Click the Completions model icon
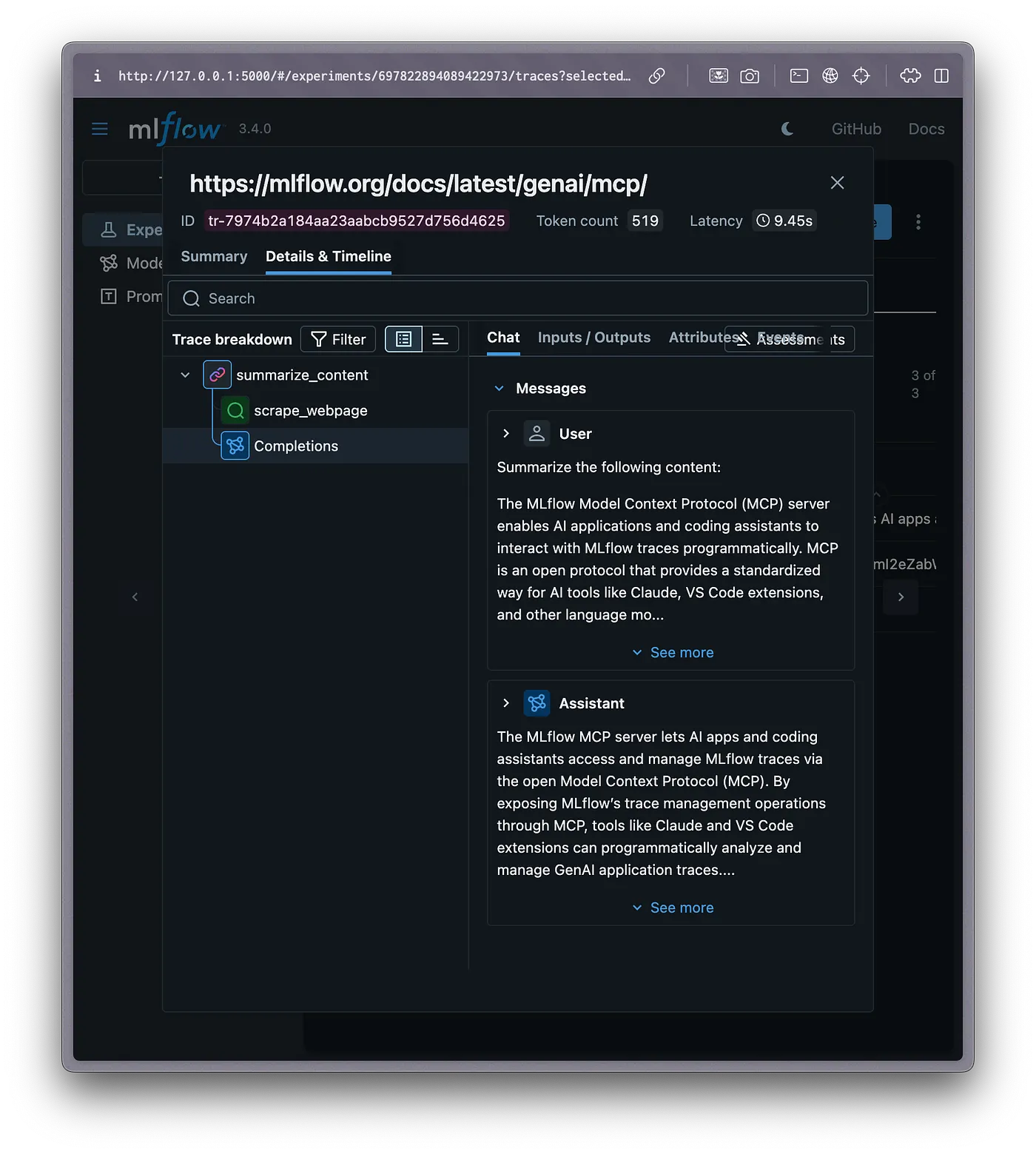The image size is (1036, 1154). point(235,446)
